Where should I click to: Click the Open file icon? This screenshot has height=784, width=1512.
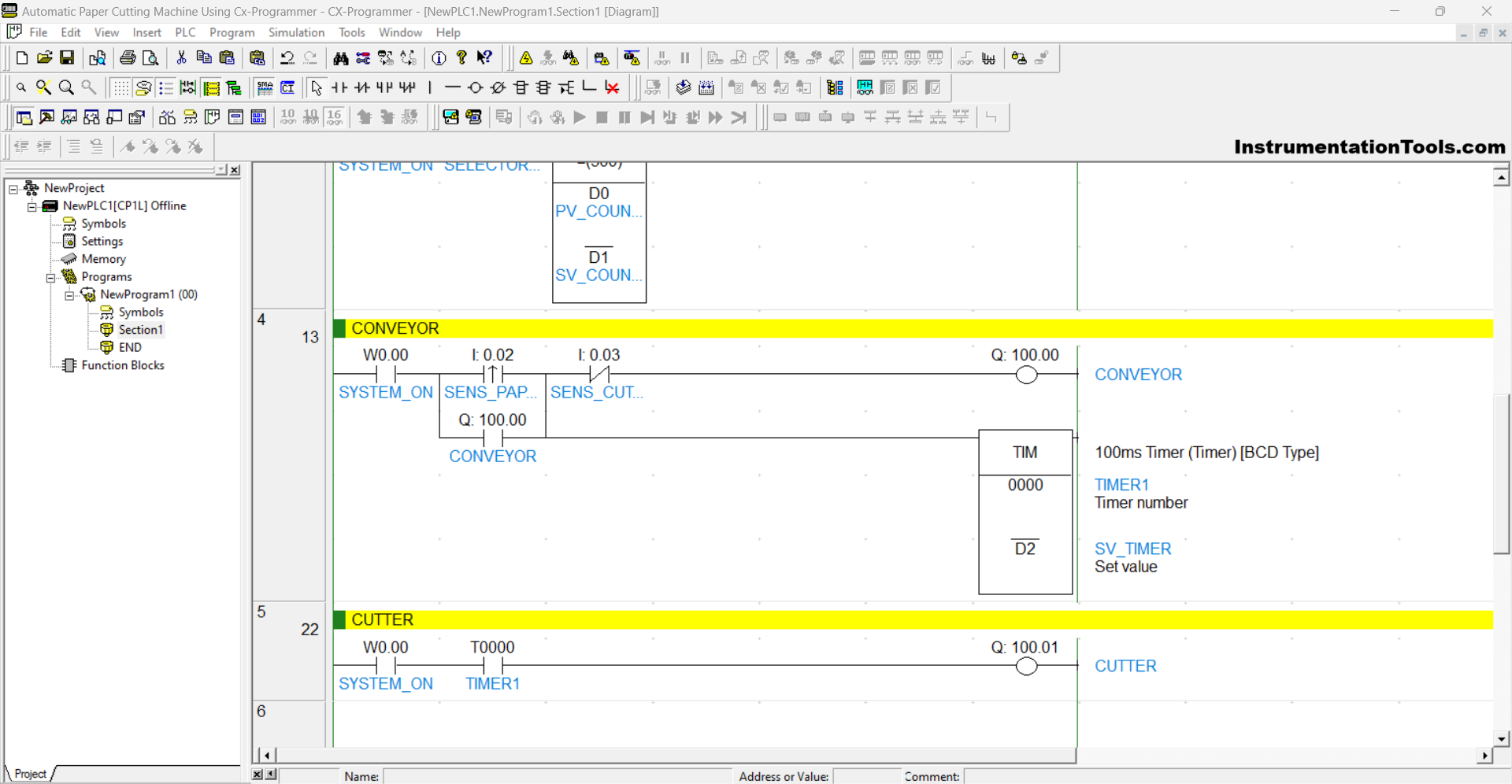click(x=45, y=58)
